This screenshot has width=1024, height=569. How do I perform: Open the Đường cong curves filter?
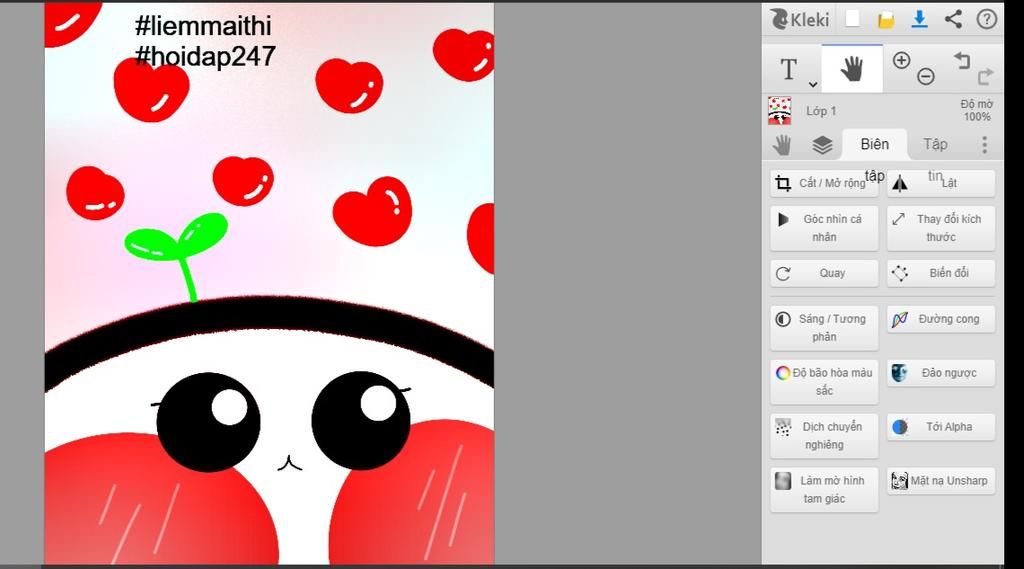coord(941,319)
